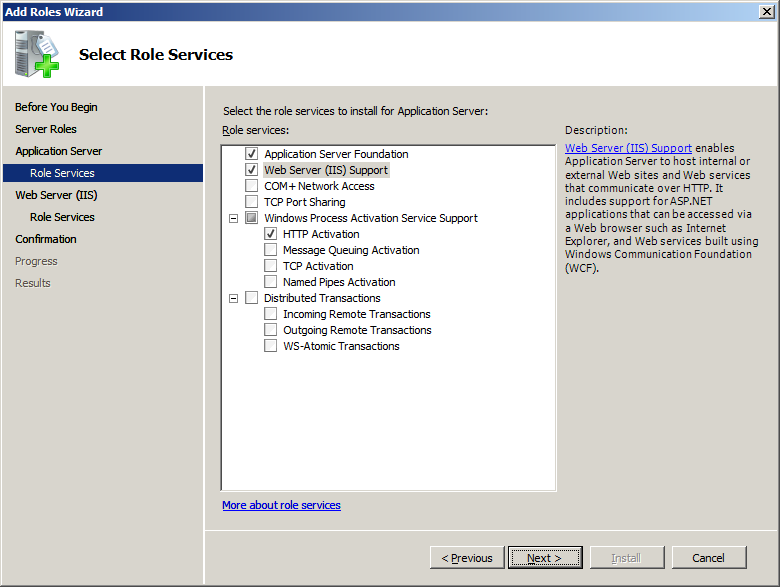This screenshot has width=780, height=587.
Task: Select Message Queuing Activation label
Action: 351,250
